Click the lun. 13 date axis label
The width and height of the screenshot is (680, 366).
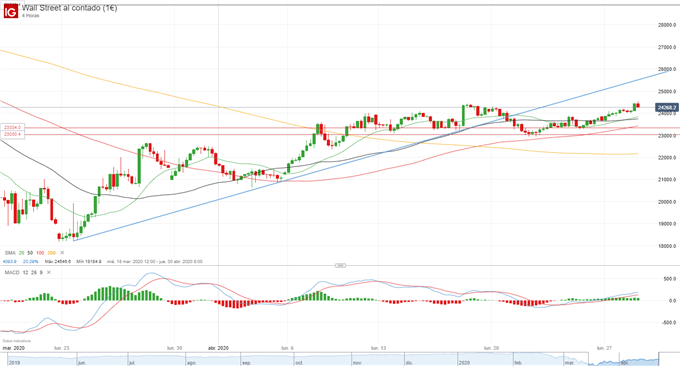tap(378, 348)
